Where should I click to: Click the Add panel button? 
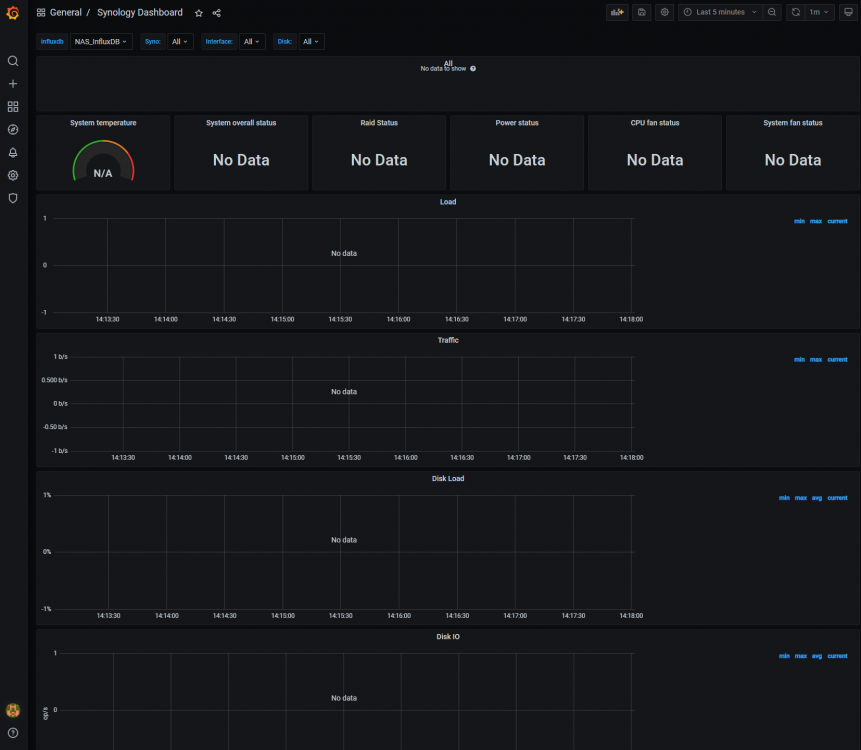(x=616, y=12)
